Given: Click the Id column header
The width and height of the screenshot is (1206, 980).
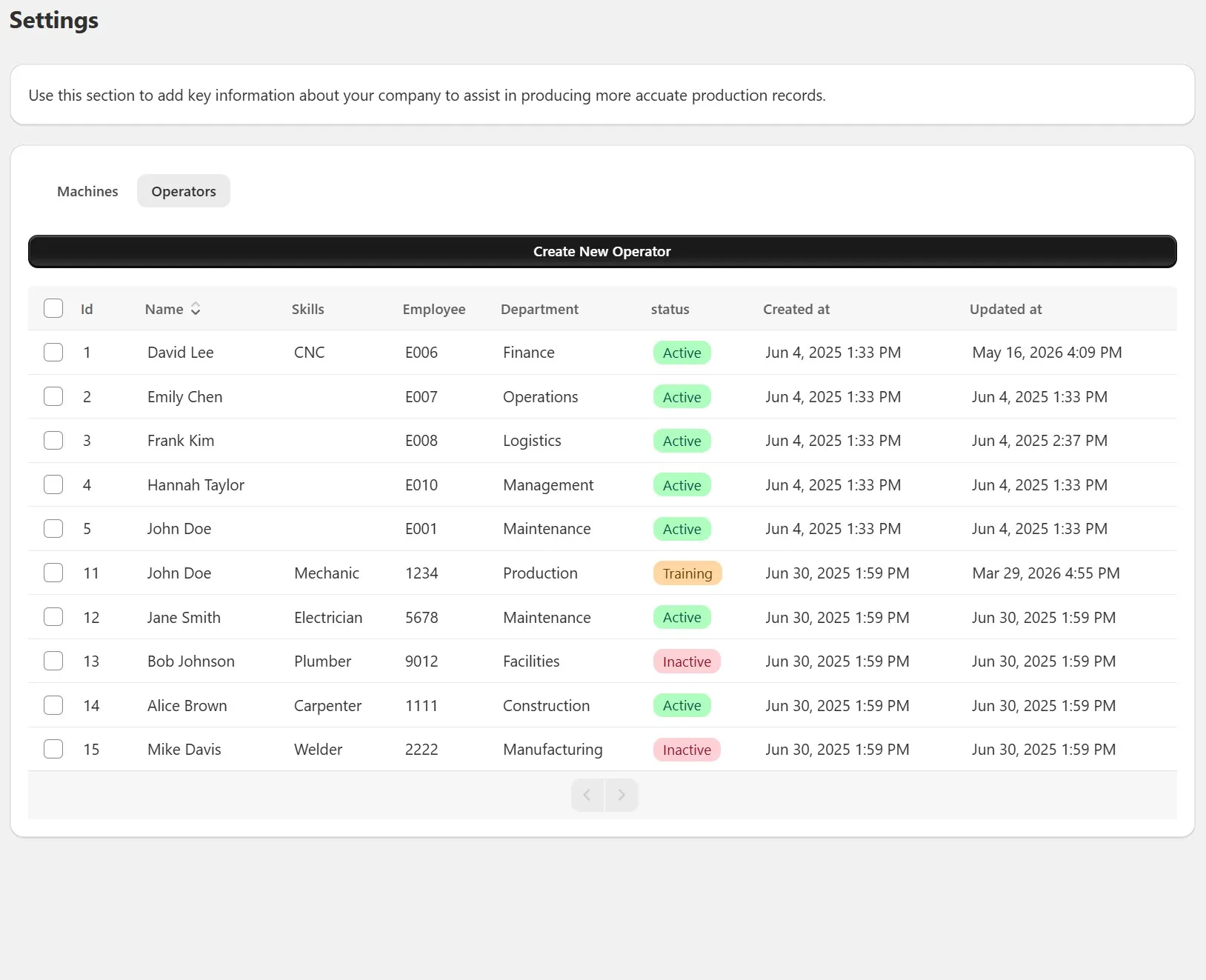Looking at the screenshot, I should point(87,309).
